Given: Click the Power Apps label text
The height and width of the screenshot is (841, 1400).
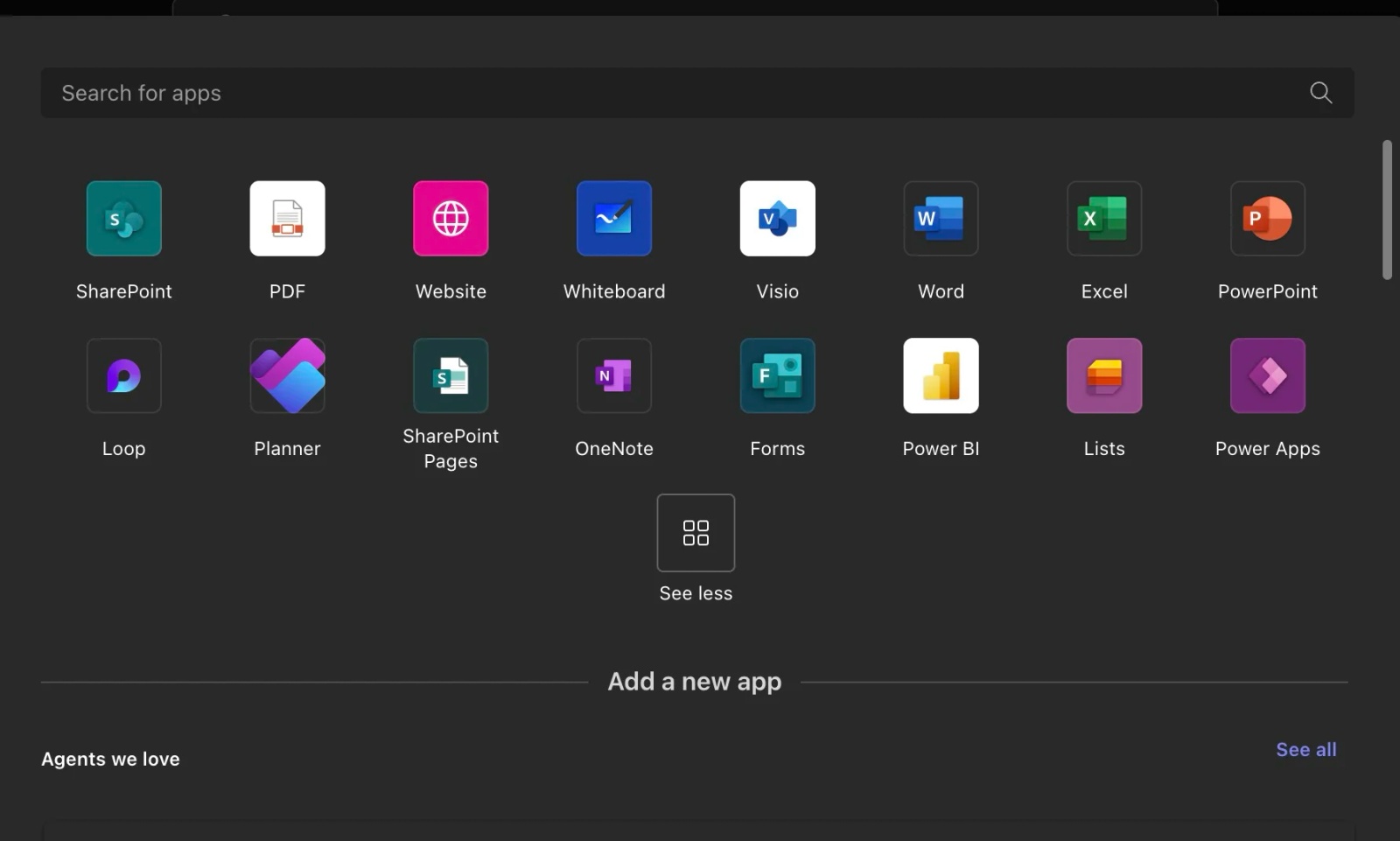Looking at the screenshot, I should pos(1268,449).
